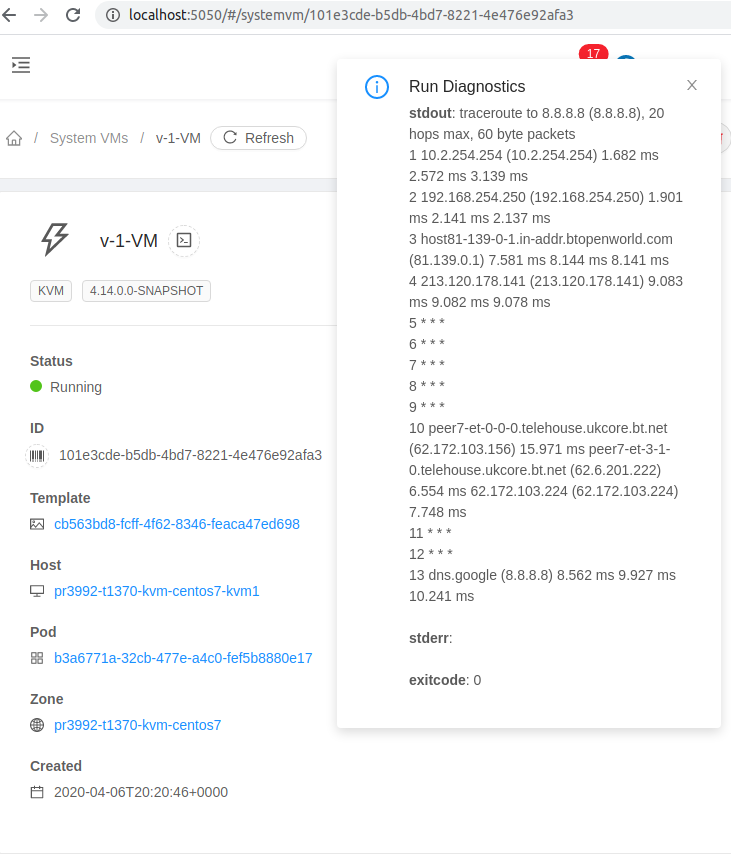The height and width of the screenshot is (854, 731).
Task: Click the lightning bolt system VM icon
Action: [x=54, y=239]
